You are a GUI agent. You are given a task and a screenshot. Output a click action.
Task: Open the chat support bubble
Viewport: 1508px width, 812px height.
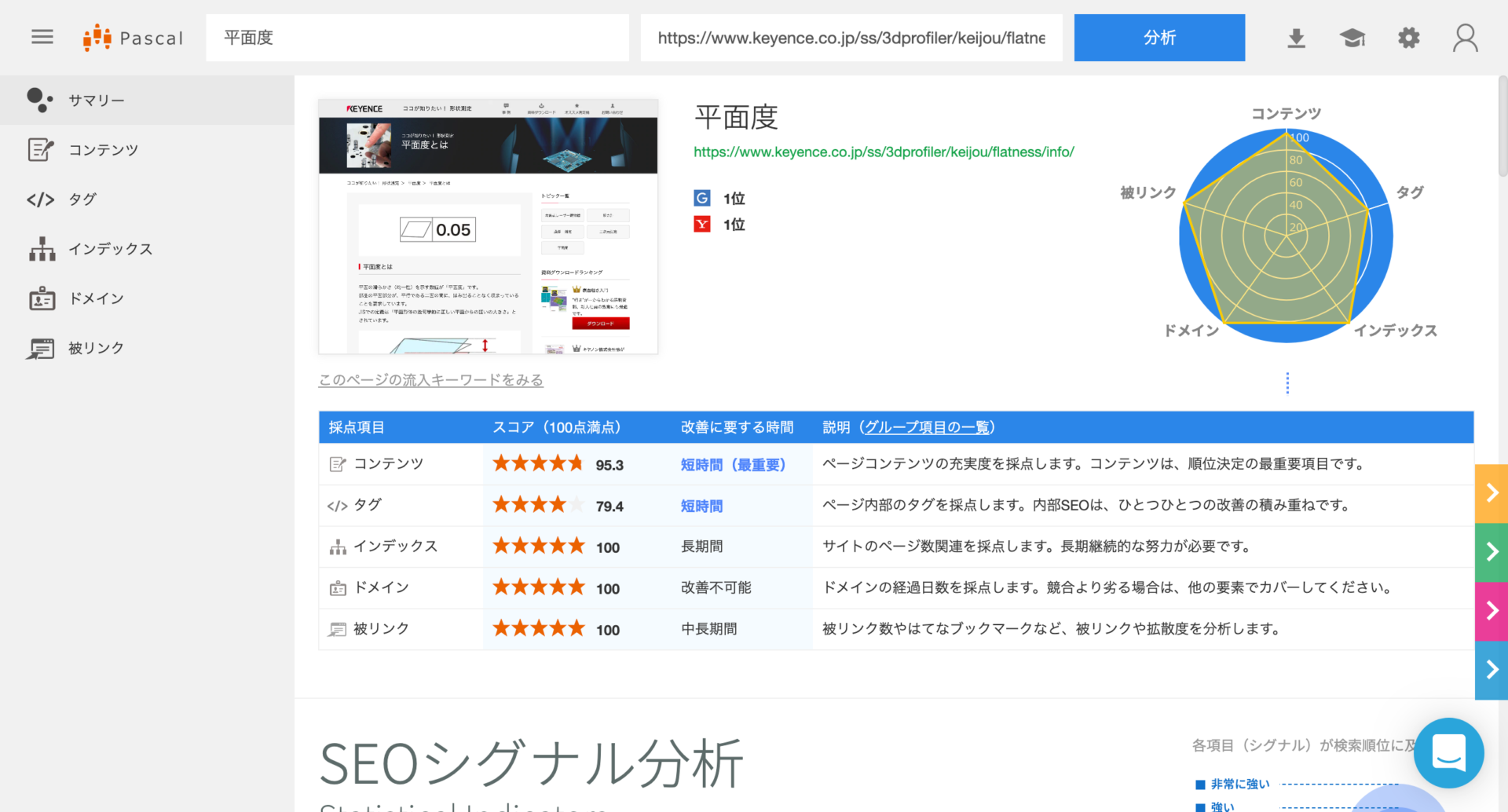pos(1448,753)
